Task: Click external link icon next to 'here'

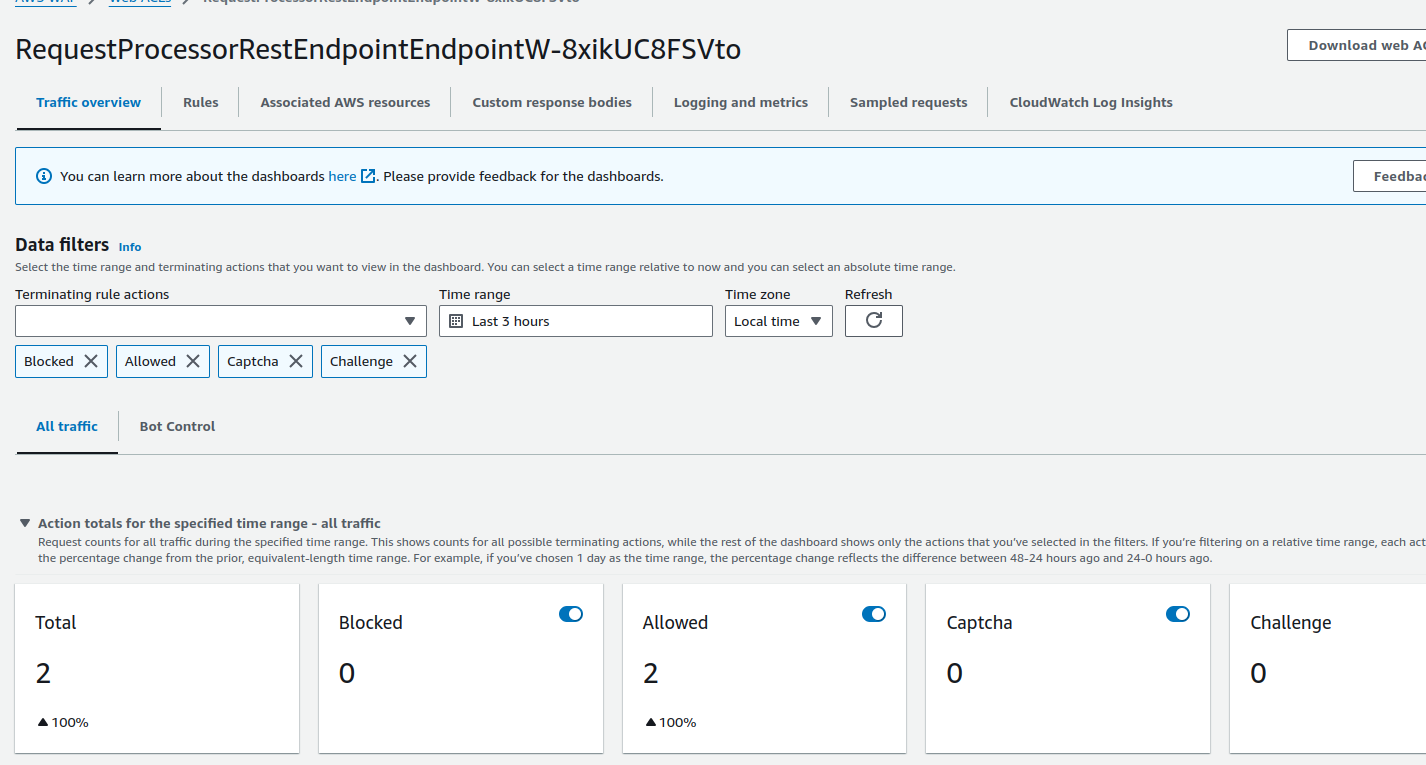Action: point(368,176)
